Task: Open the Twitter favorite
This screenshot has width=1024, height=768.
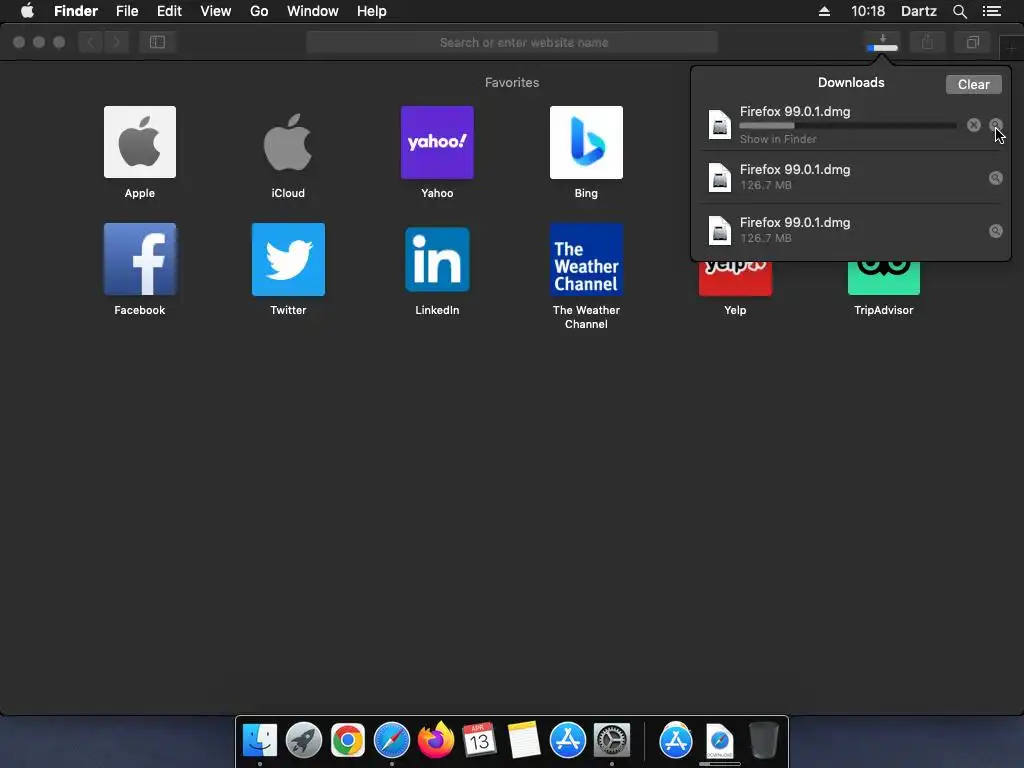Action: pos(288,259)
